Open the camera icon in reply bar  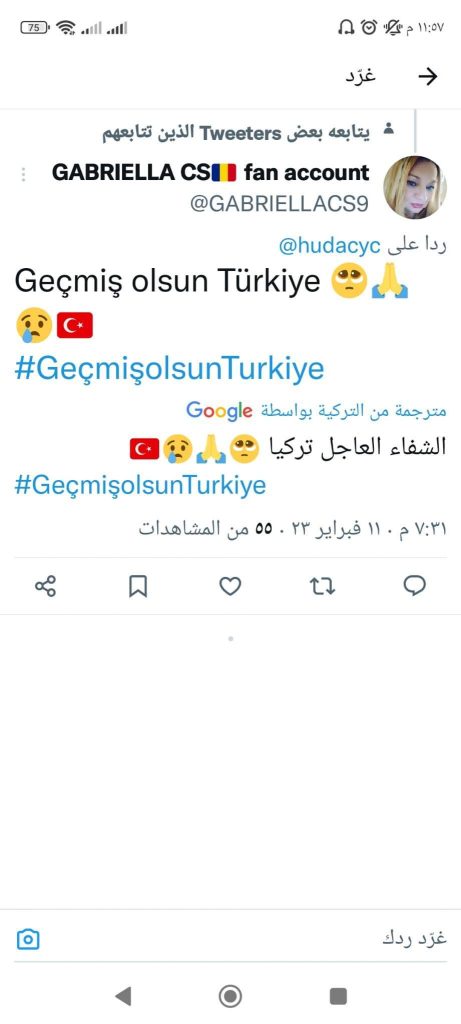pos(27,940)
